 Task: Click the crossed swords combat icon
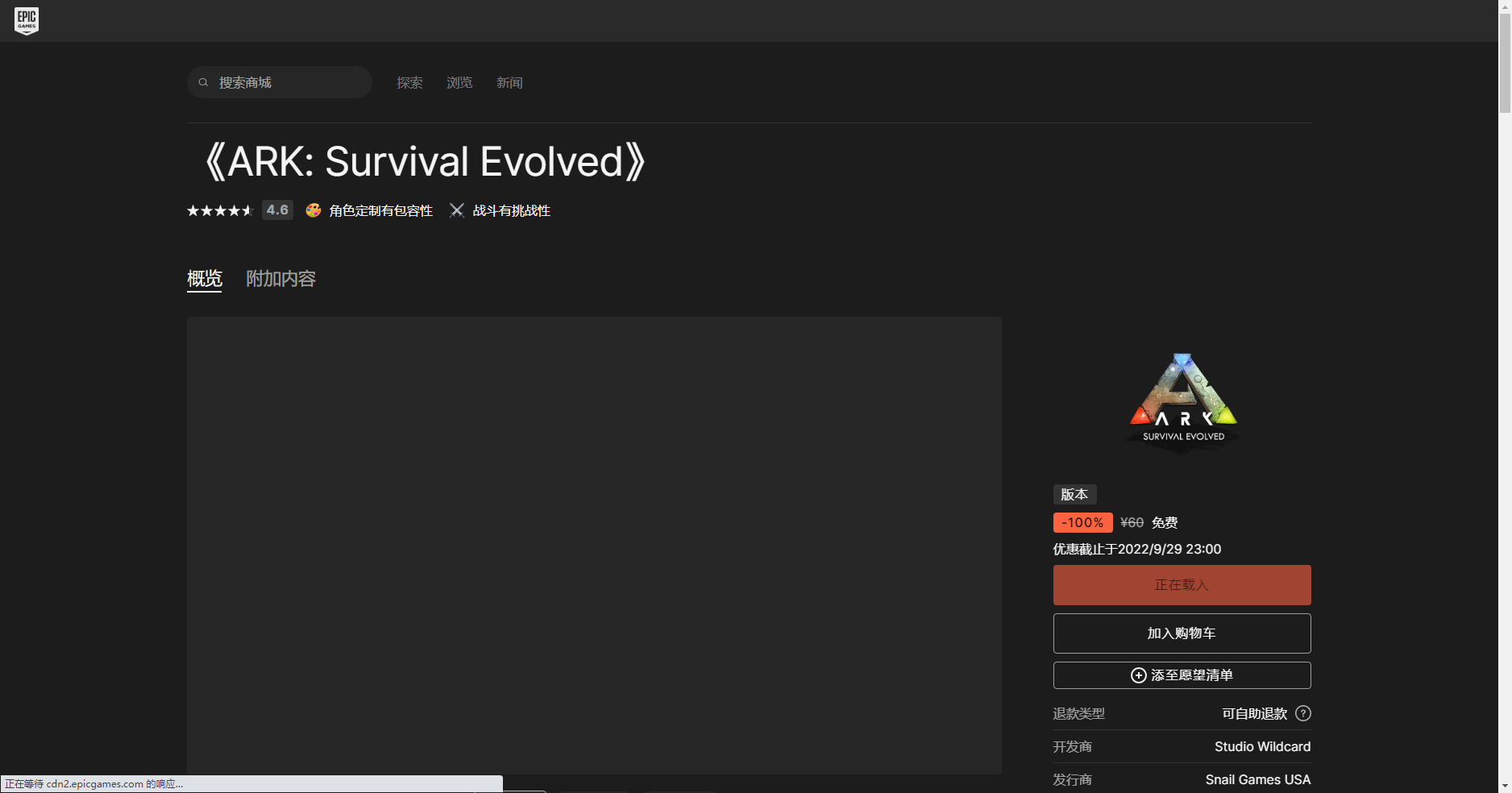point(457,210)
